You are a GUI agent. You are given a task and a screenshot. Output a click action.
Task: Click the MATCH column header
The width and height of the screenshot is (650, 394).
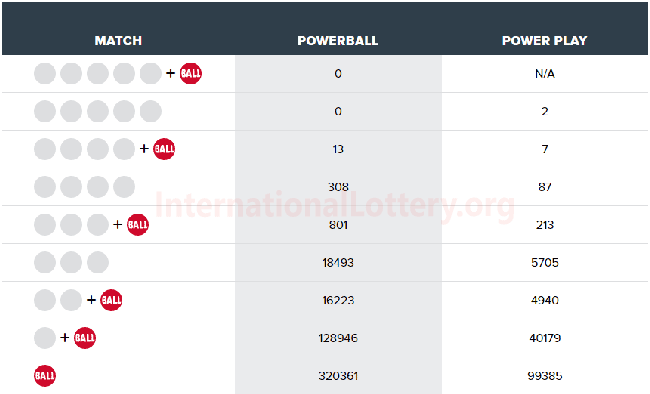tap(118, 40)
